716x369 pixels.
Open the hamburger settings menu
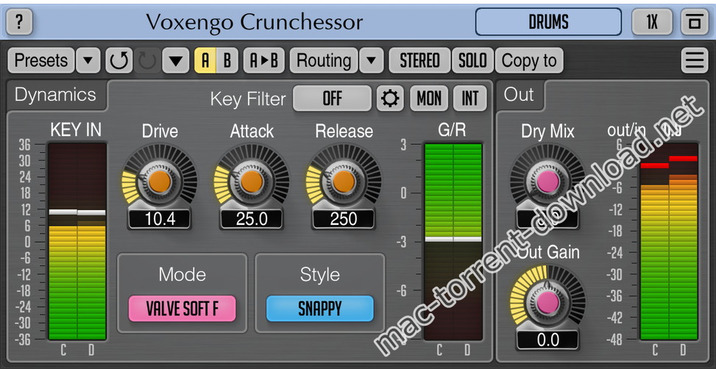coord(695,60)
